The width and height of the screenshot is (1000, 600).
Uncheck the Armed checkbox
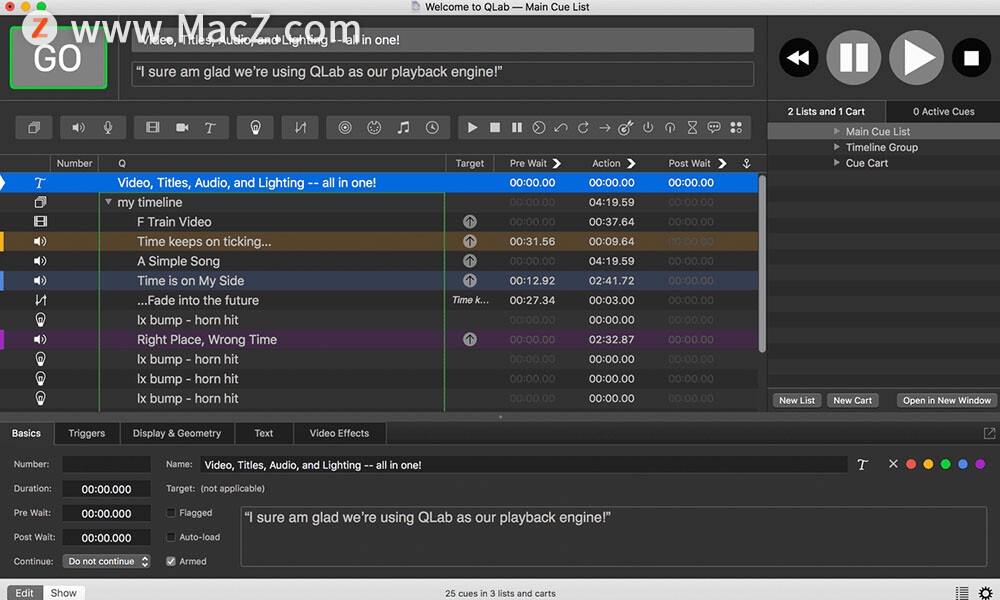point(171,561)
